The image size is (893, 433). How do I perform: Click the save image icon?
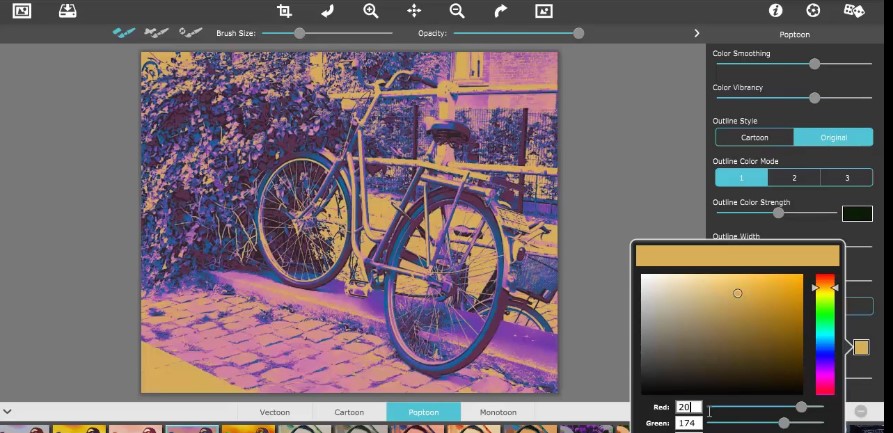(x=67, y=11)
